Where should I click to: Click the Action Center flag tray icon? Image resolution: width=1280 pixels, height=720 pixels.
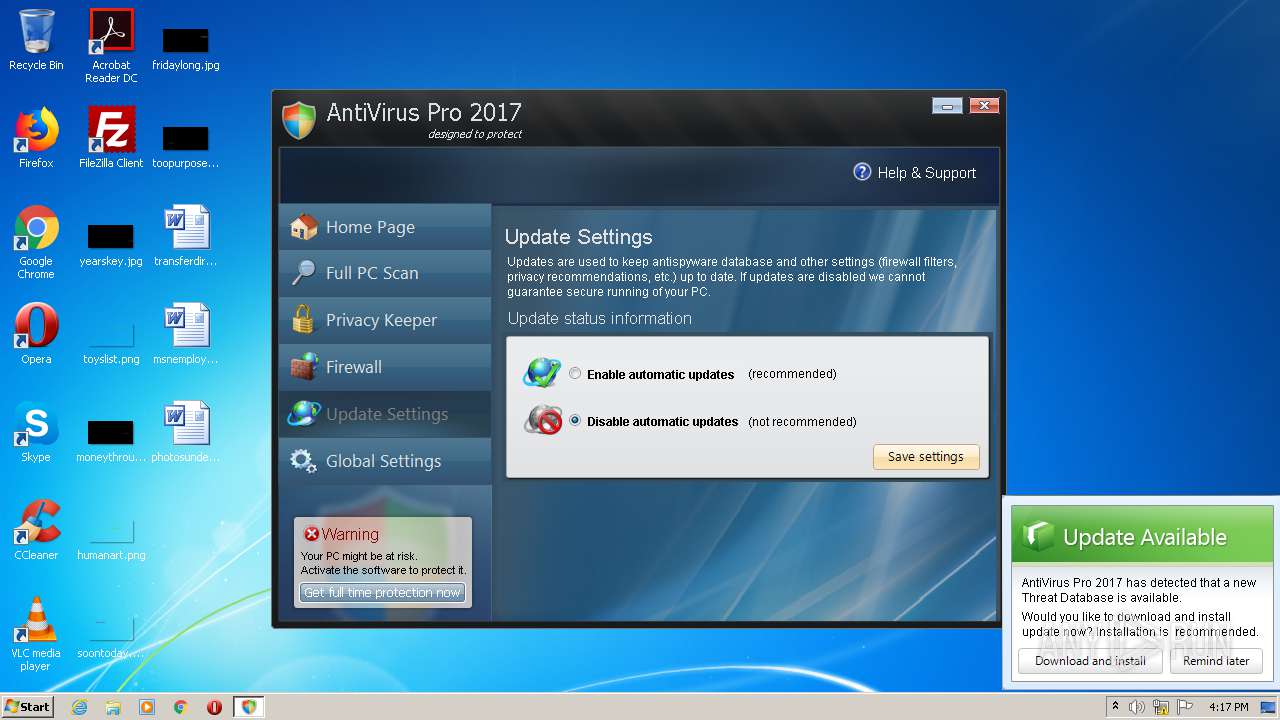point(1185,707)
